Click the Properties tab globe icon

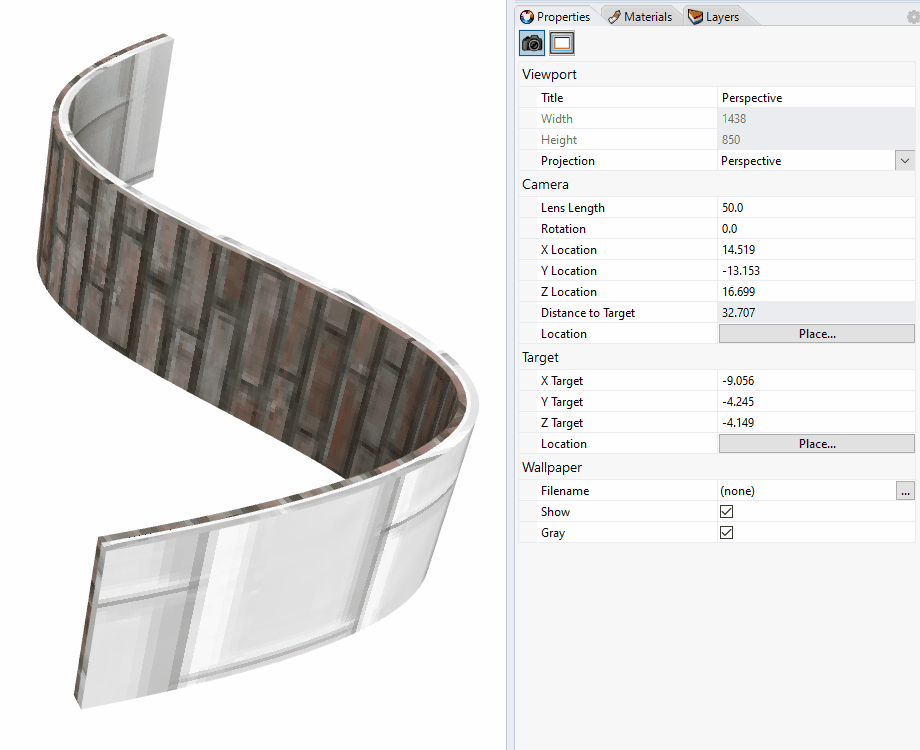527,16
